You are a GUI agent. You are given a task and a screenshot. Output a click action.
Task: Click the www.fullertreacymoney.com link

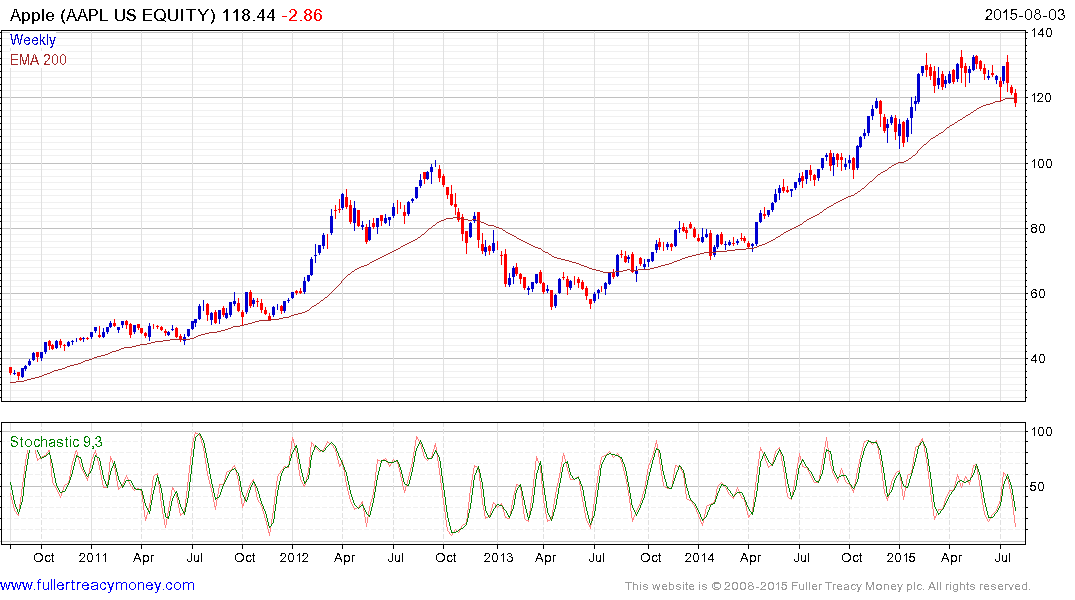(97, 585)
